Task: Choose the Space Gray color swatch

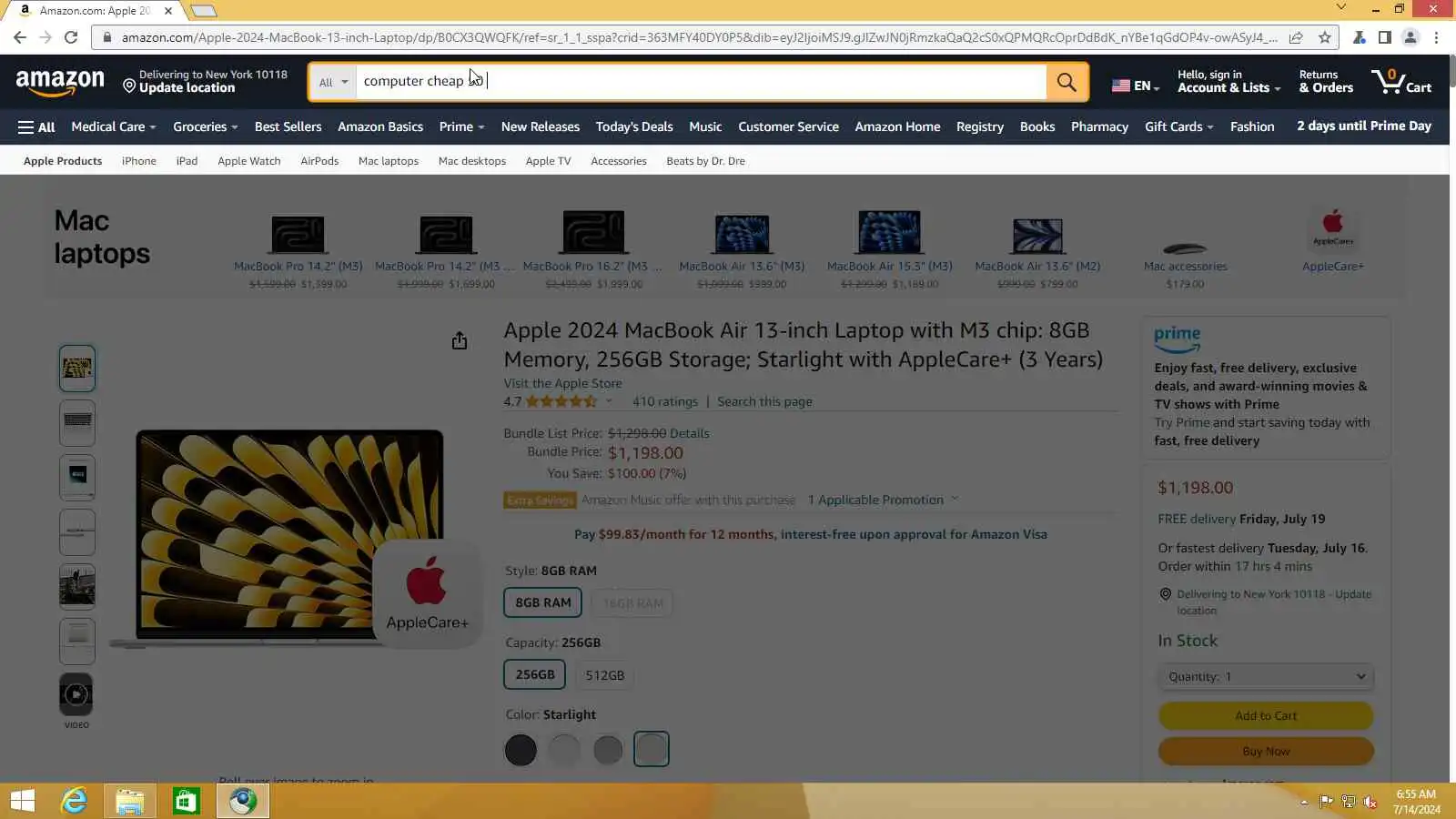Action: (608, 750)
